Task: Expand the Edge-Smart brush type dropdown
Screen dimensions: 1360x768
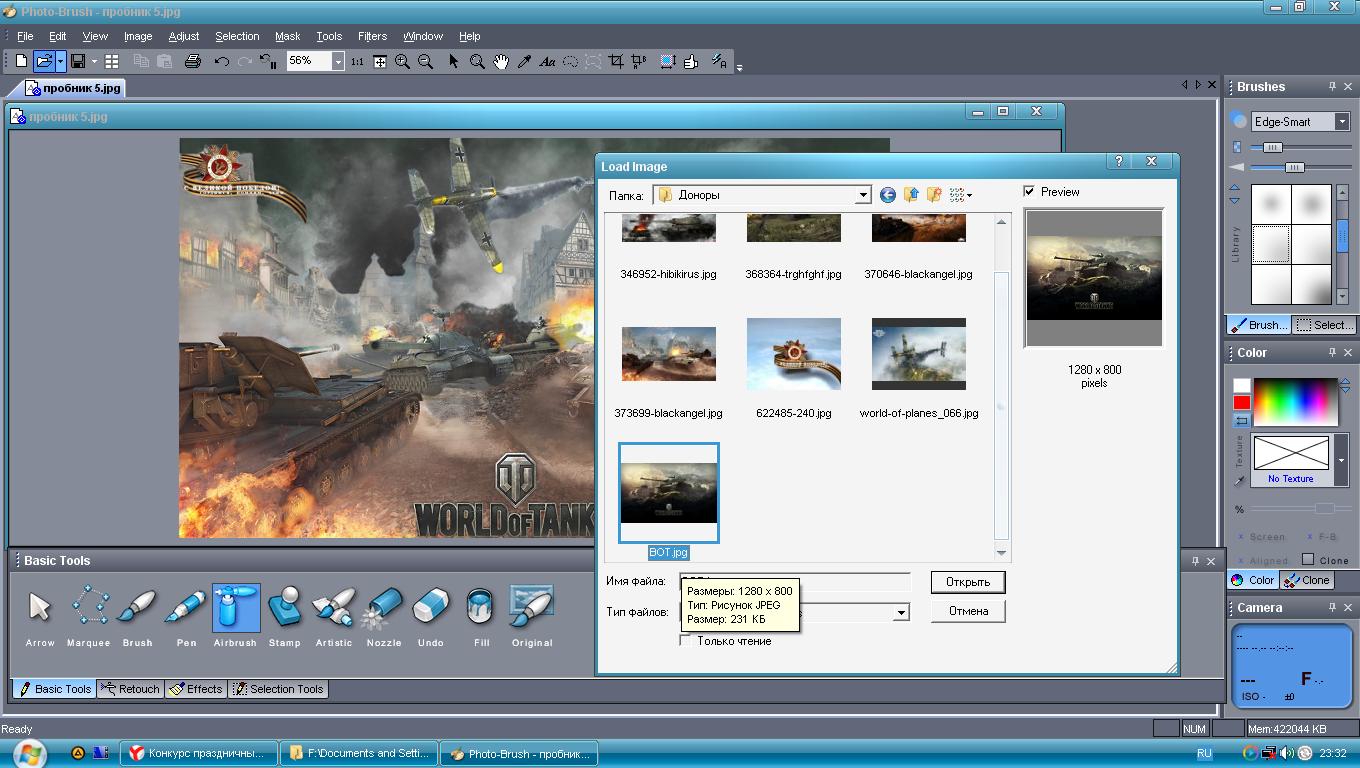Action: click(1342, 121)
